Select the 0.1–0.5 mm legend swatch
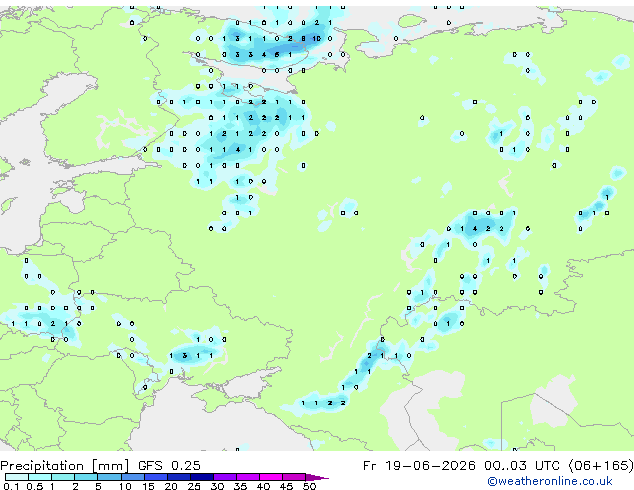The image size is (634, 490). 17,477
